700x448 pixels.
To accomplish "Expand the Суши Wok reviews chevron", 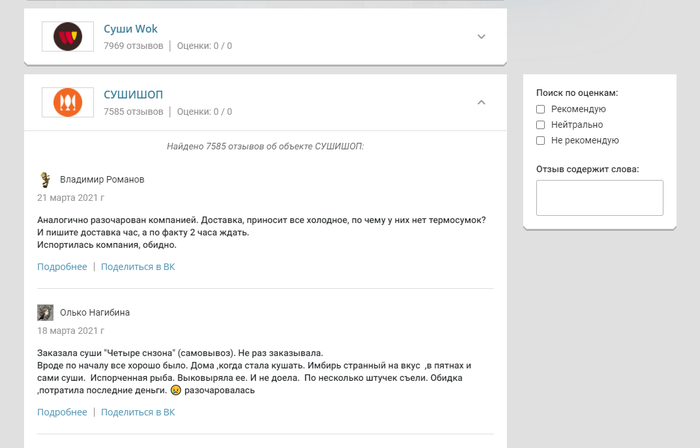I will click(x=481, y=37).
